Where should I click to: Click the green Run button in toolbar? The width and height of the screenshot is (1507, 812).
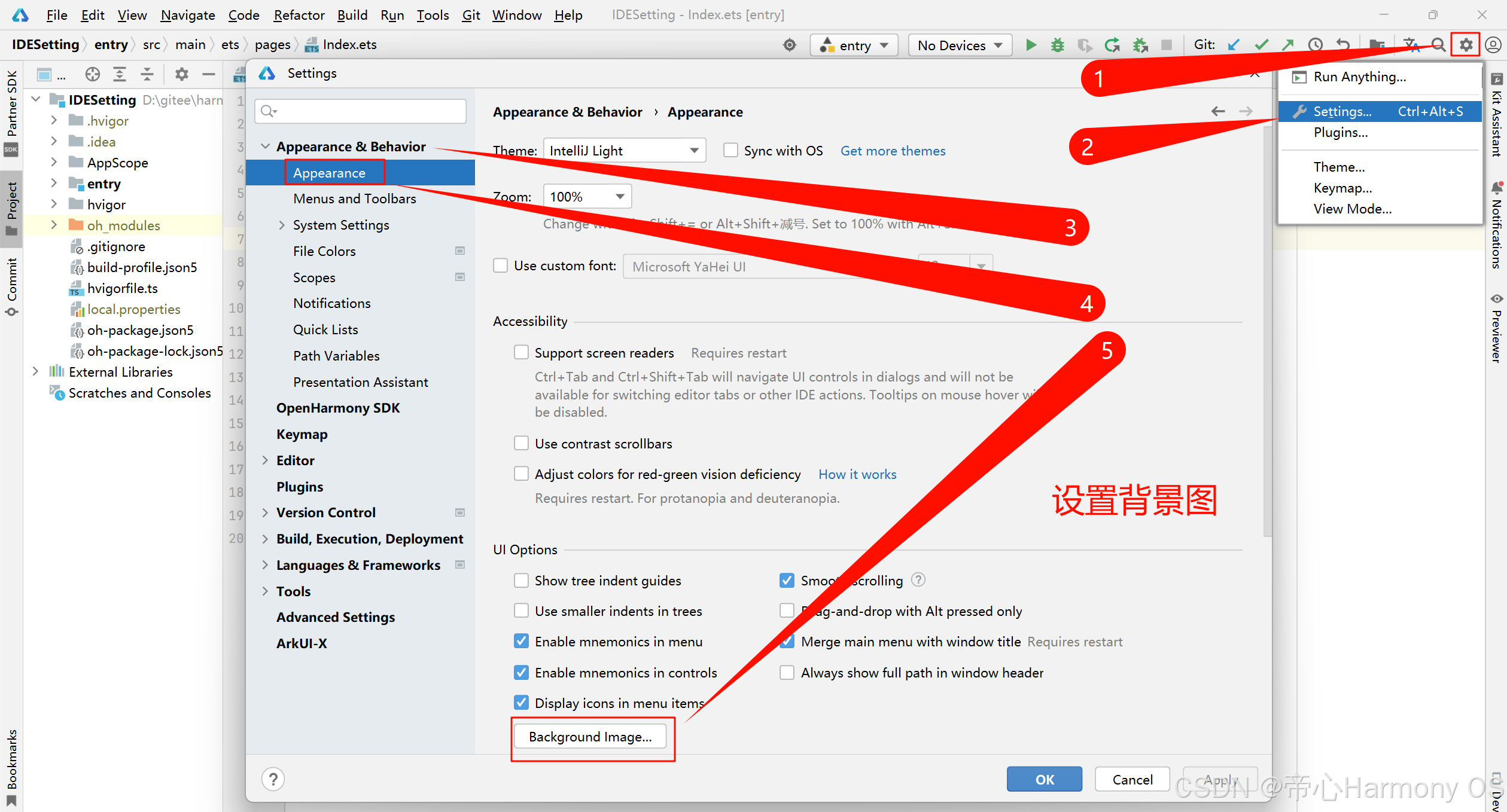point(1031,45)
